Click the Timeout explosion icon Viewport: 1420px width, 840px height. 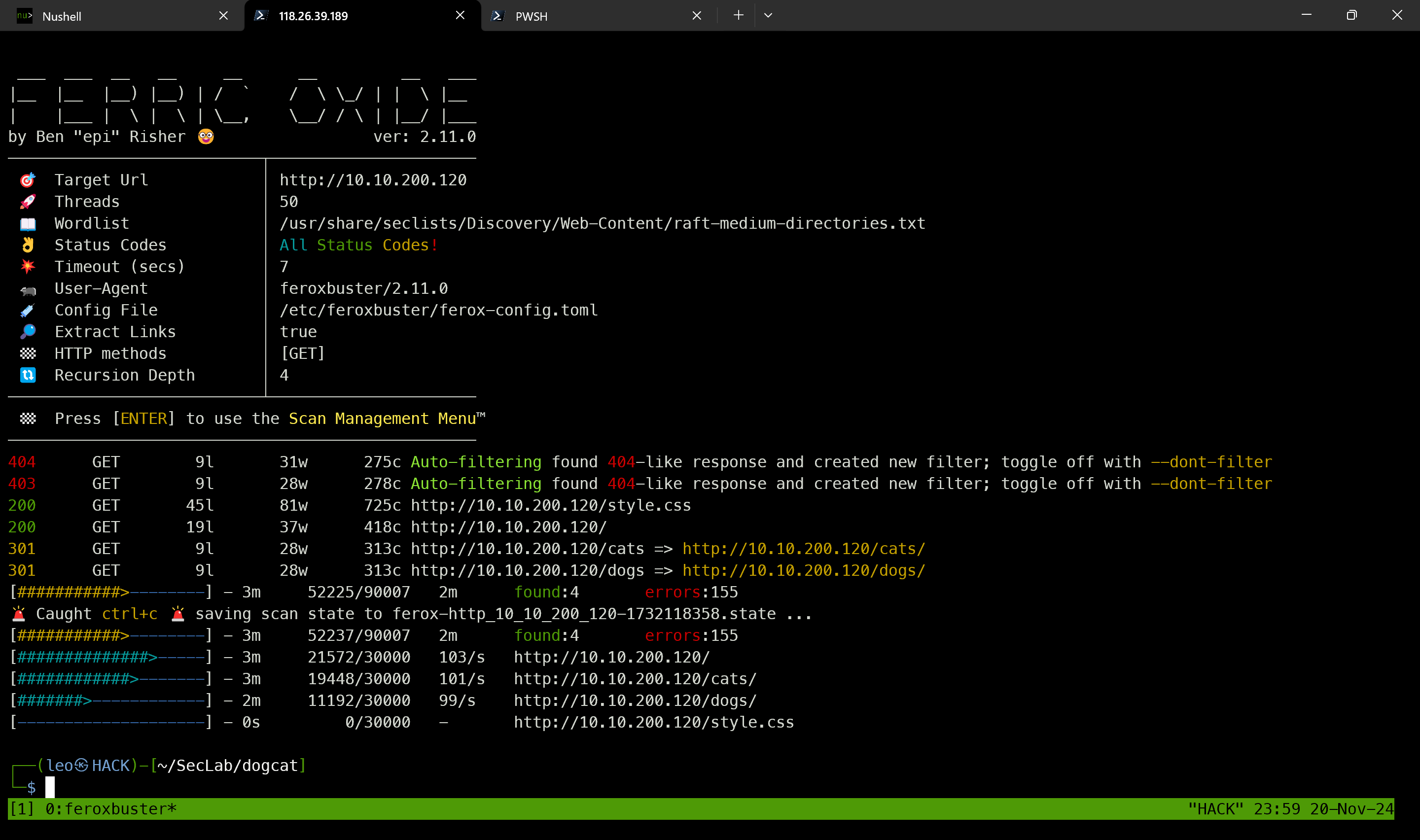point(28,267)
